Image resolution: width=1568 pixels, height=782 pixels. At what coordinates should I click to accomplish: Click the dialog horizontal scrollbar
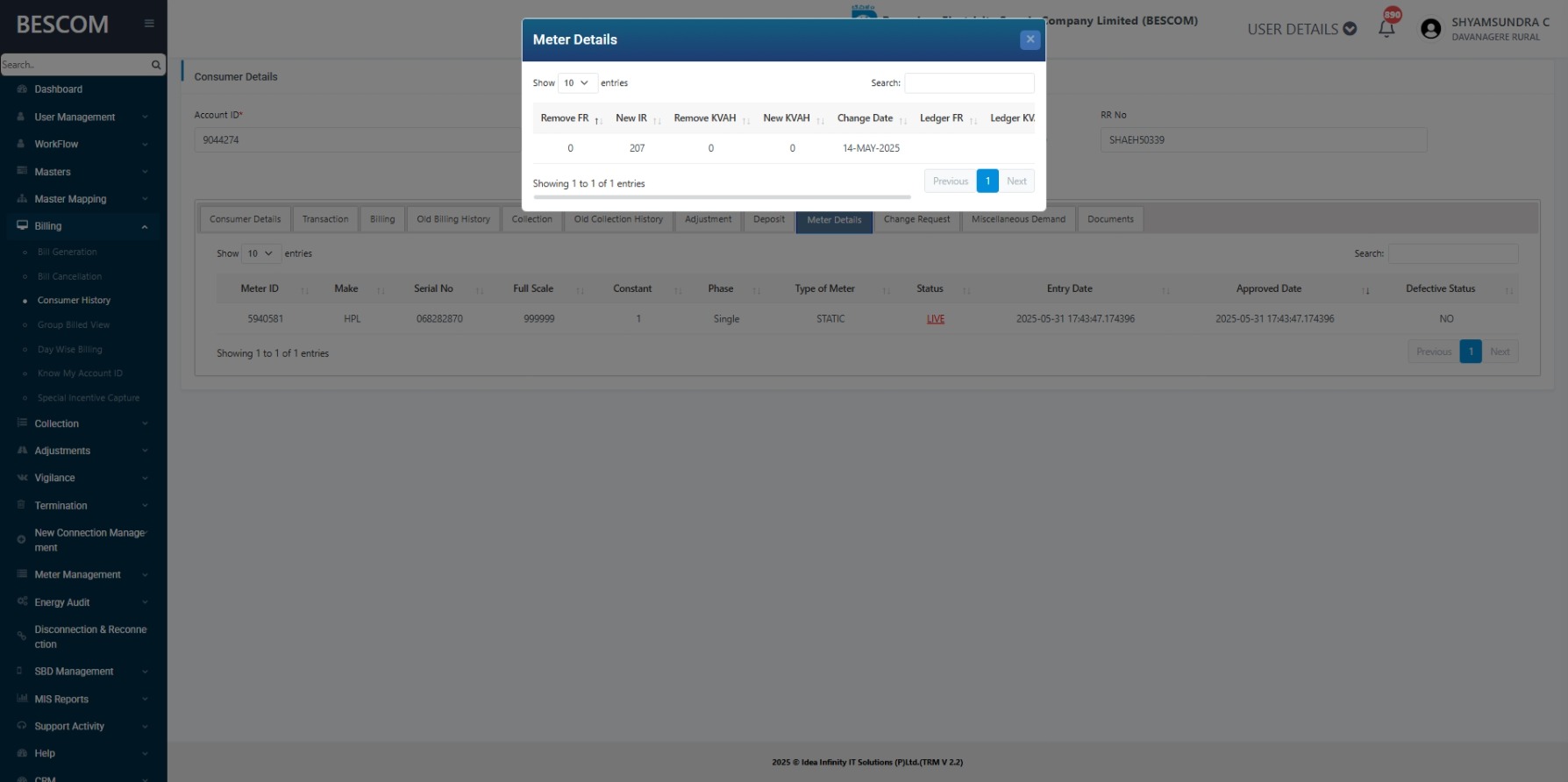723,197
